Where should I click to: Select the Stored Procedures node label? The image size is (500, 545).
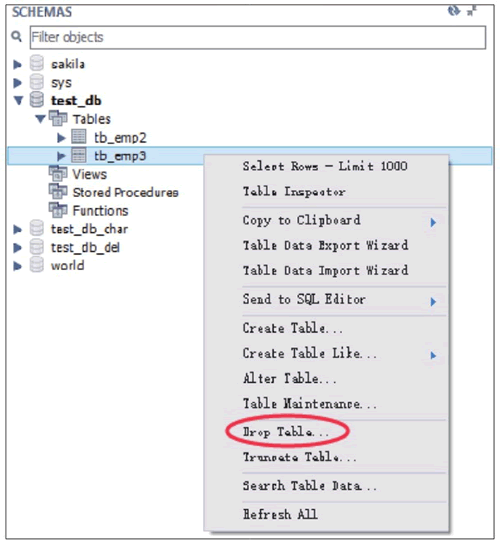[125, 193]
